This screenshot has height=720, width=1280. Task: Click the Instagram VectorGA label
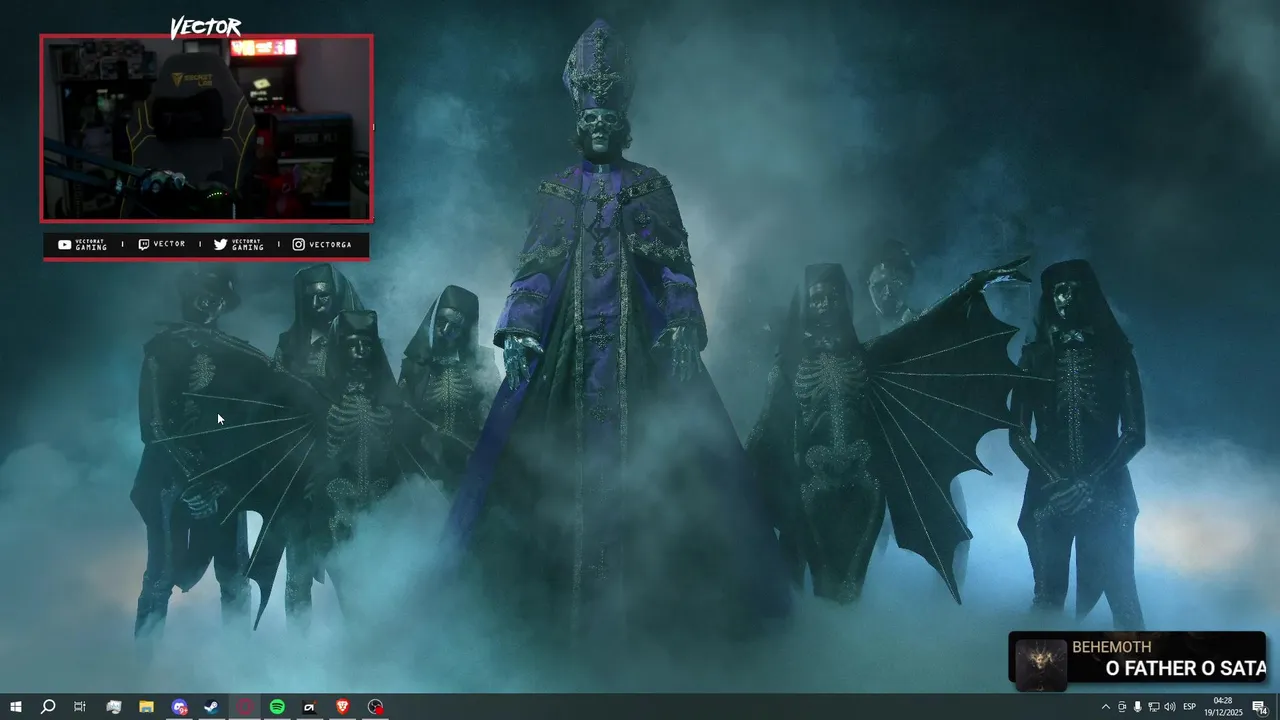click(x=322, y=244)
